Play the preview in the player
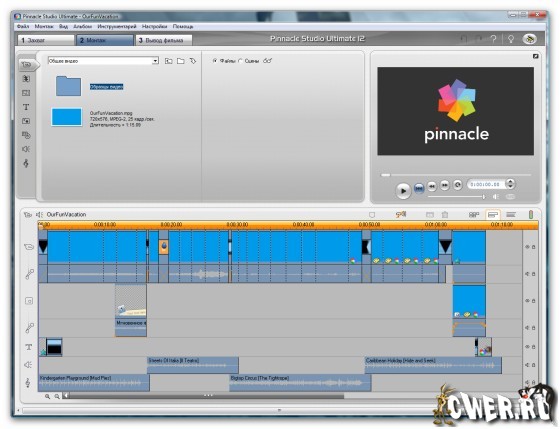This screenshot has height=429, width=560. (403, 190)
